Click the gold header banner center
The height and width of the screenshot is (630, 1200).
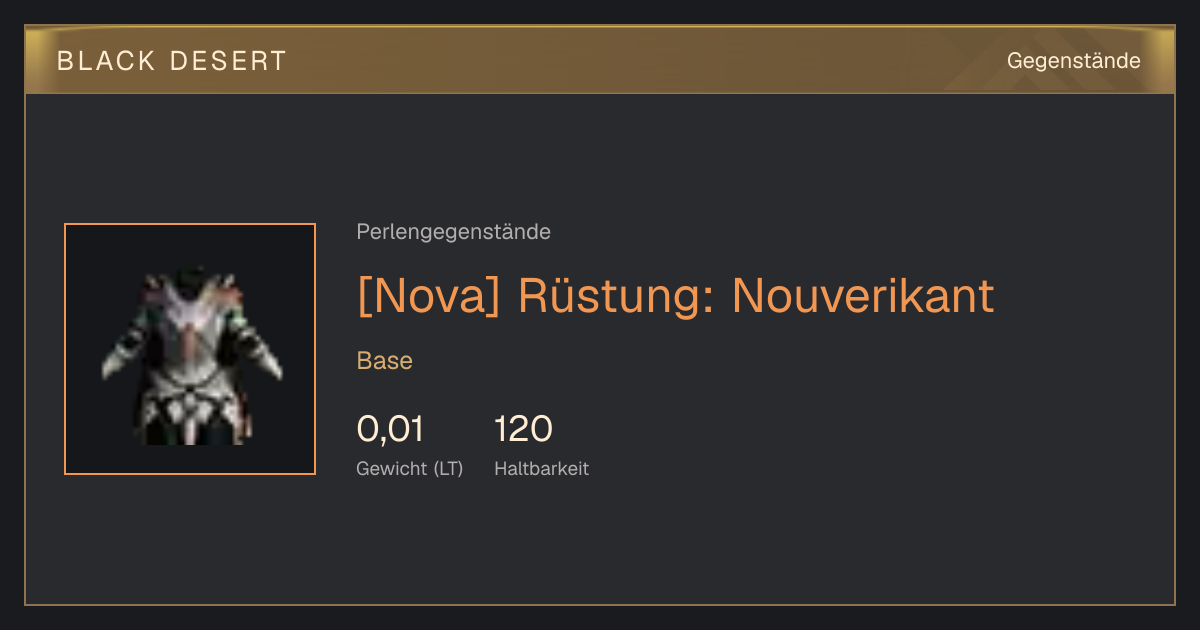point(600,60)
